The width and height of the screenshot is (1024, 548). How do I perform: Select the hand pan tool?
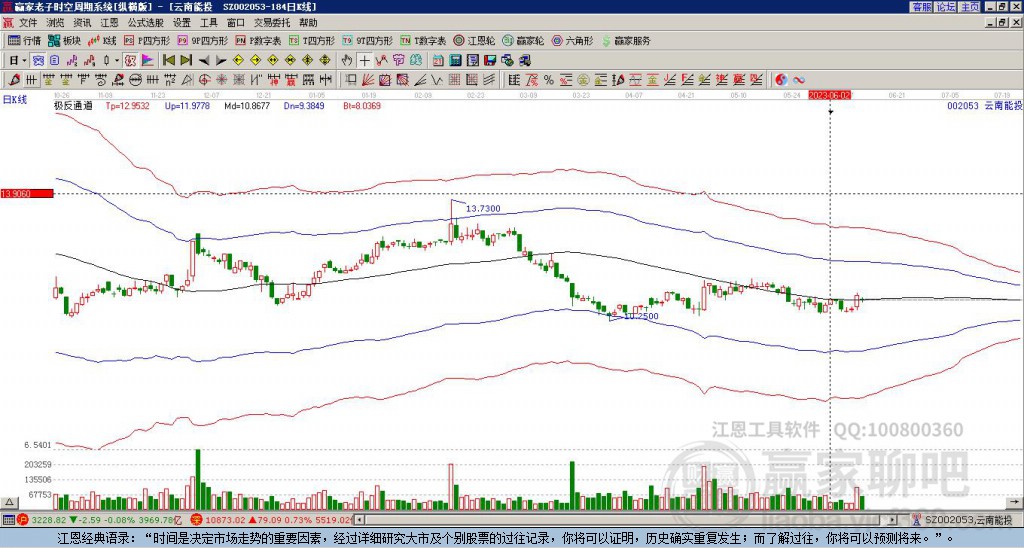click(347, 61)
